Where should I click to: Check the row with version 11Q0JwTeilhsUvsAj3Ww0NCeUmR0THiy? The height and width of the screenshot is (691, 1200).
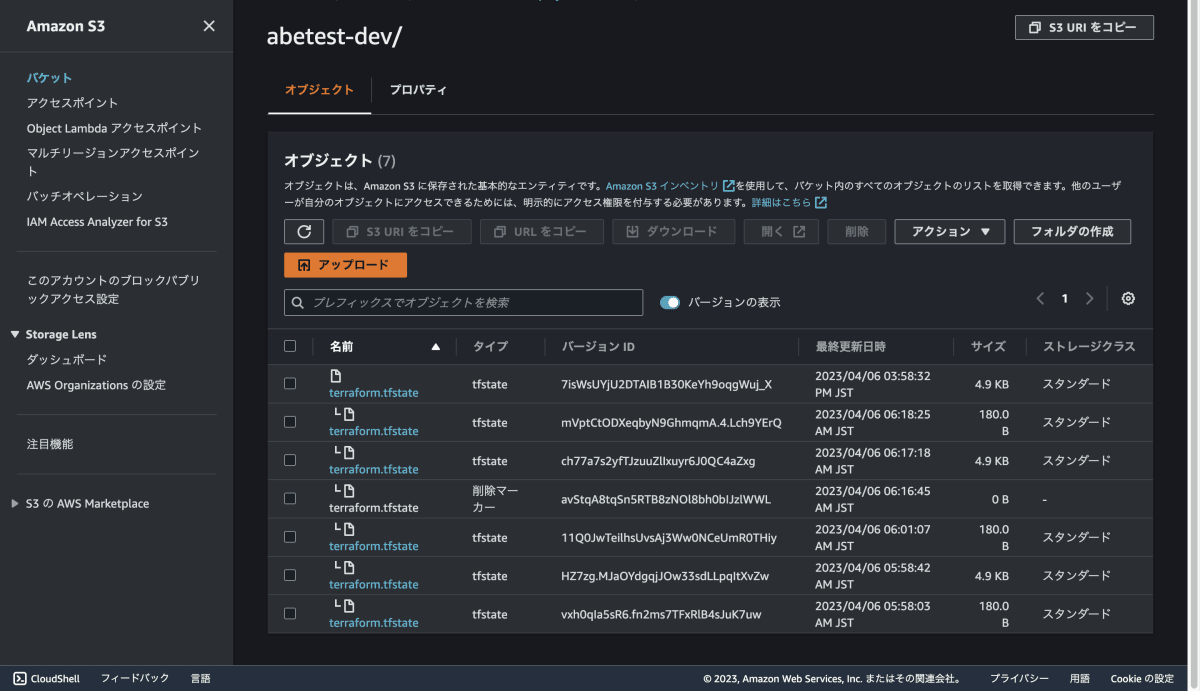click(290, 537)
